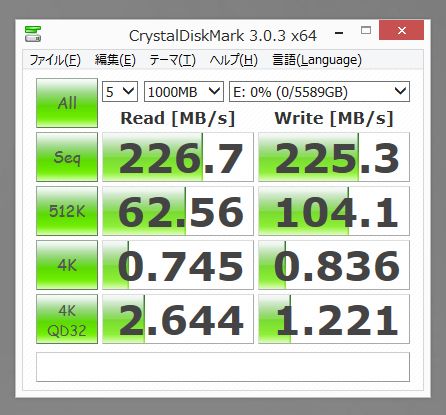Image resolution: width=446 pixels, height=415 pixels.
Task: Select the 4K write result 0.836
Action: 334,265
